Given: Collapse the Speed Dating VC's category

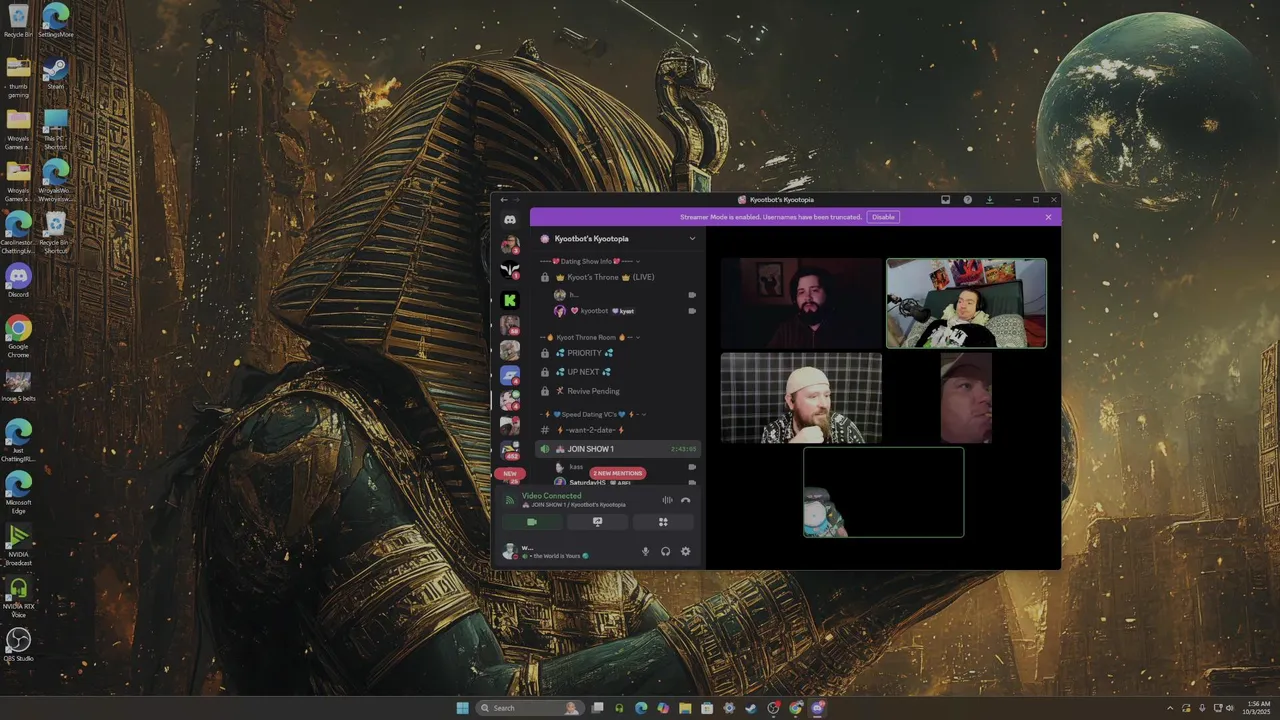Looking at the screenshot, I should pyautogui.click(x=594, y=414).
